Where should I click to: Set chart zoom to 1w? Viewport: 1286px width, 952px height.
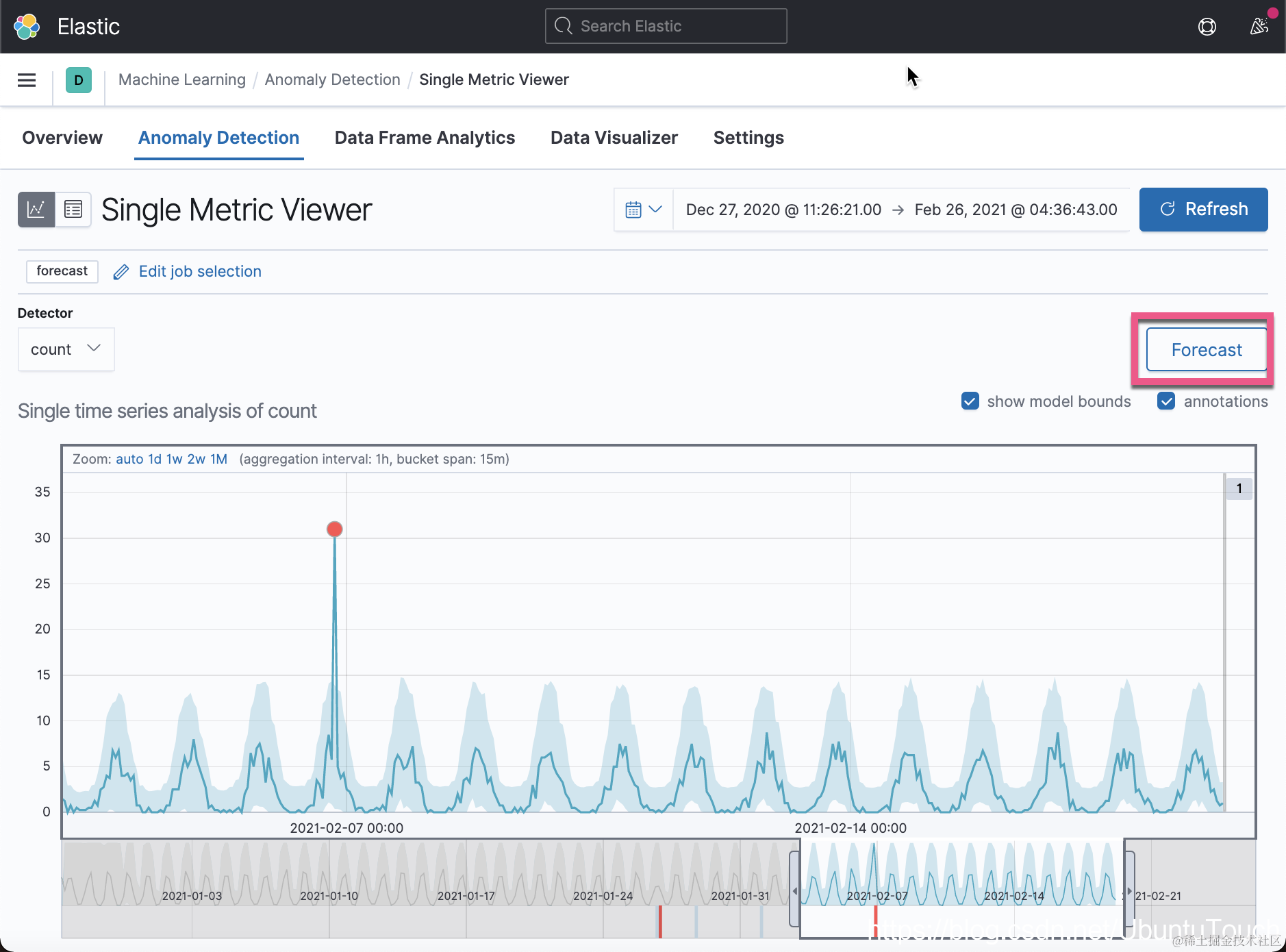(x=175, y=459)
